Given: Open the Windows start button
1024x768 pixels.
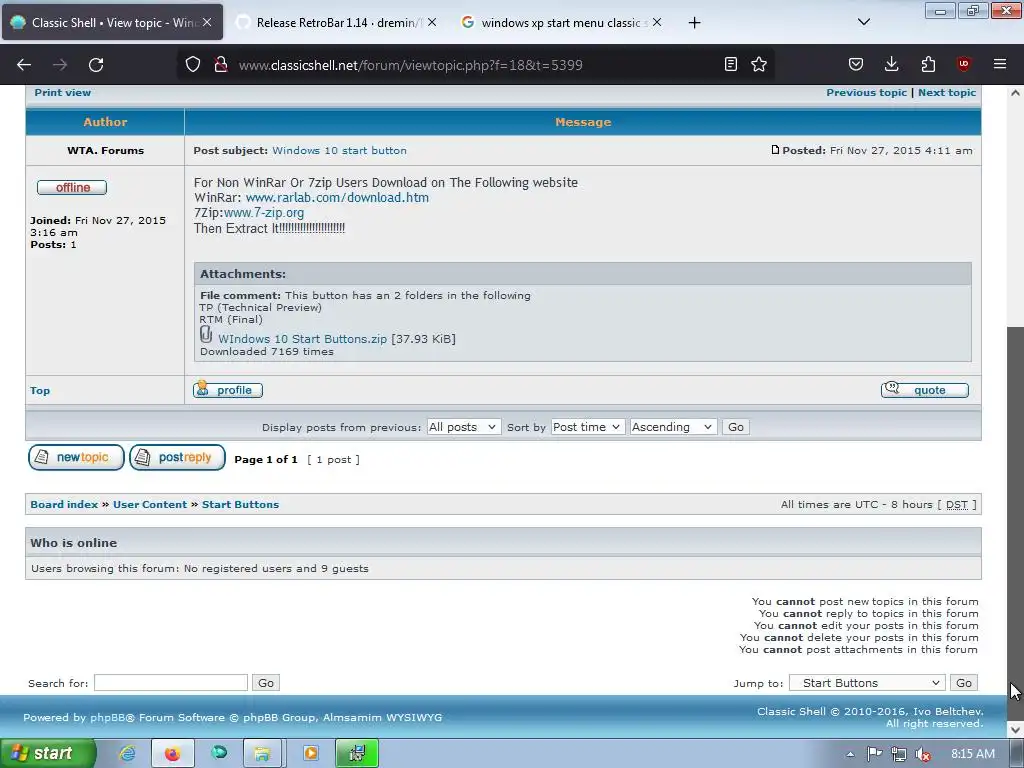Looking at the screenshot, I should 48,754.
